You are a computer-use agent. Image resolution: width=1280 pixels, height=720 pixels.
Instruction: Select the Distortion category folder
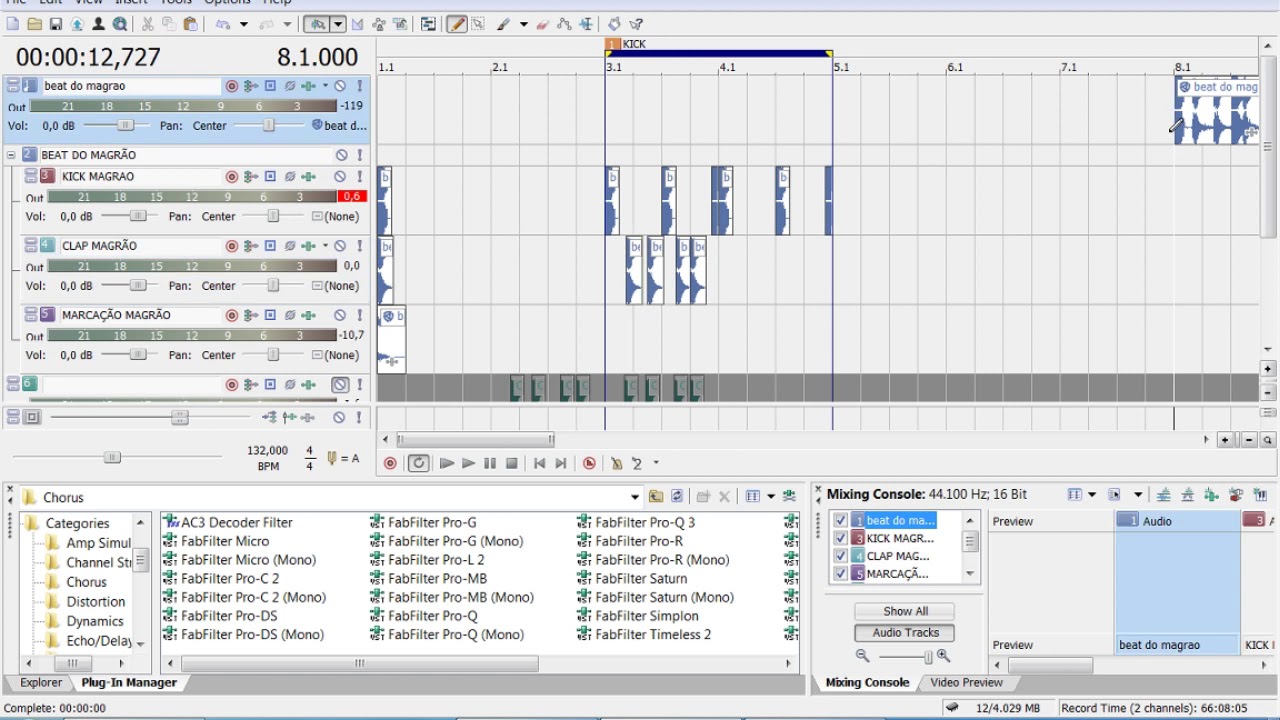click(95, 602)
